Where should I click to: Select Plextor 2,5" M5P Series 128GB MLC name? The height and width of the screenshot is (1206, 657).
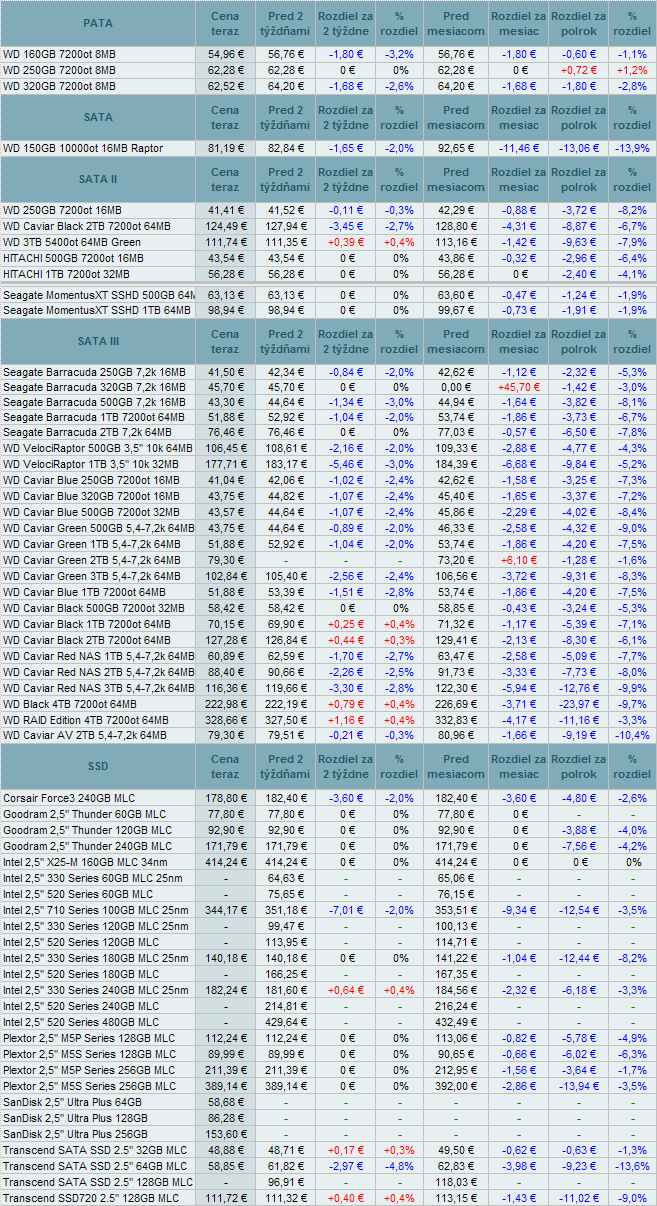point(88,1038)
